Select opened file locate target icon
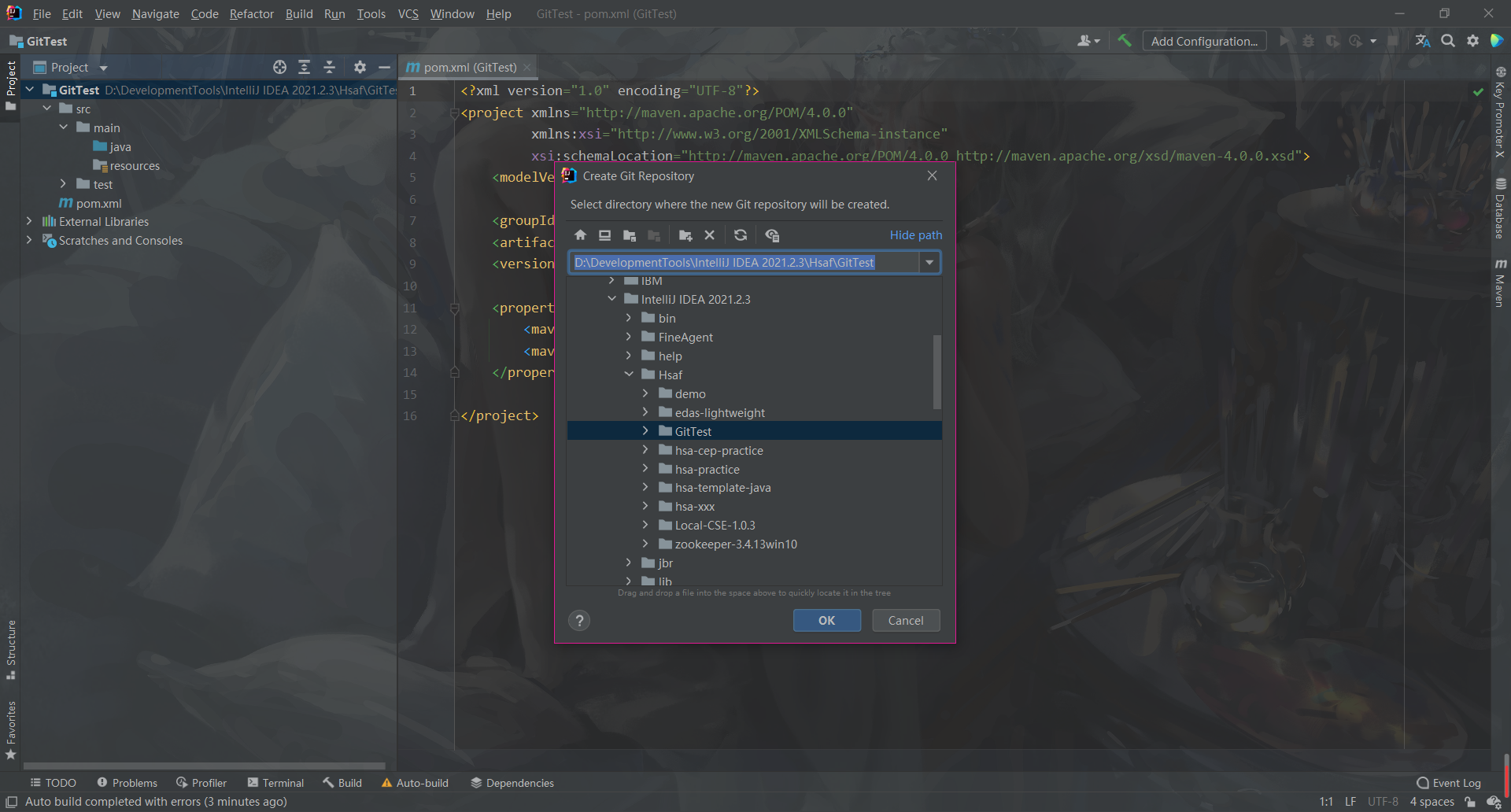Viewport: 1511px width, 812px height. coord(279,68)
